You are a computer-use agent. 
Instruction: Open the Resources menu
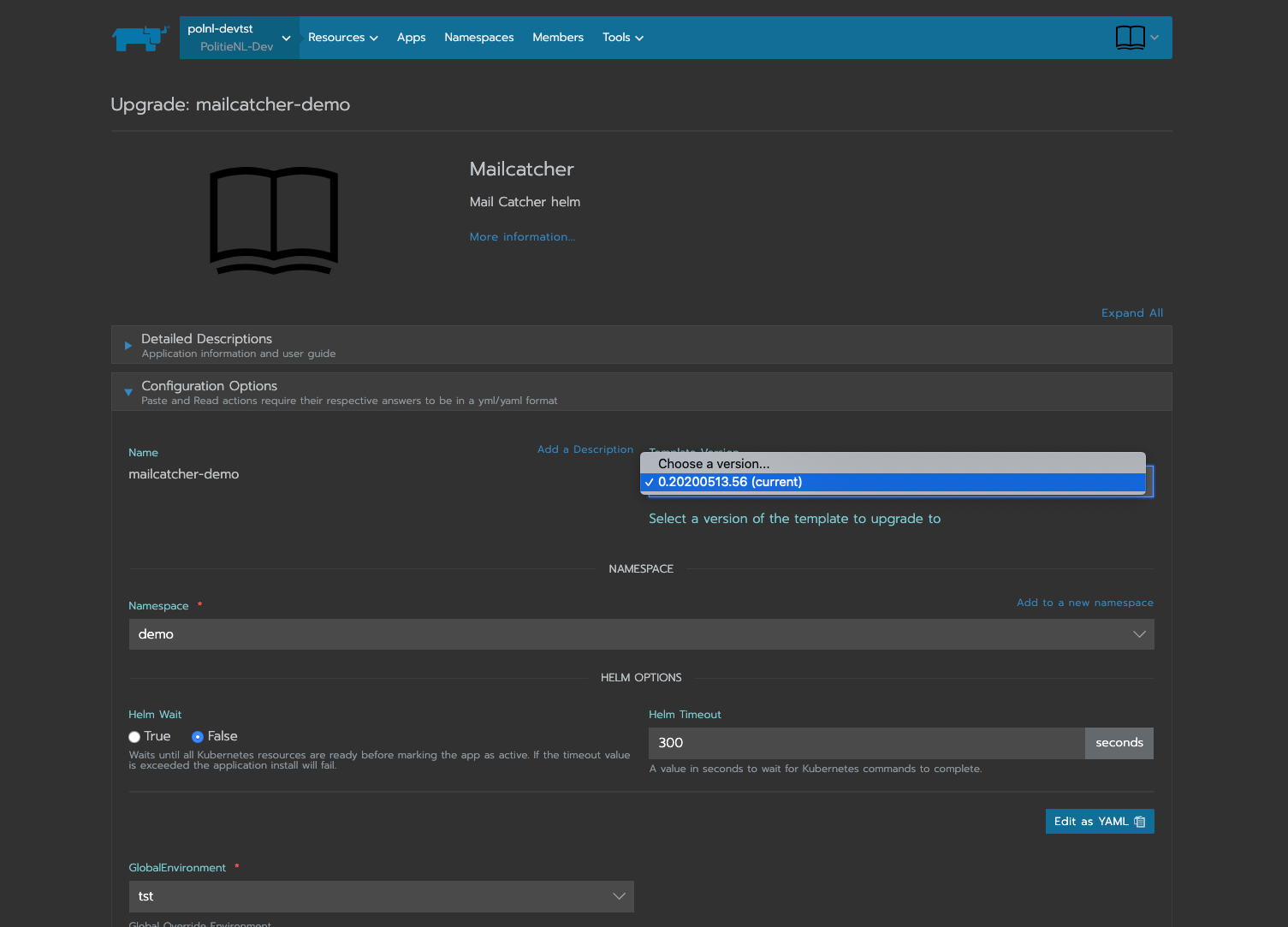pos(342,38)
